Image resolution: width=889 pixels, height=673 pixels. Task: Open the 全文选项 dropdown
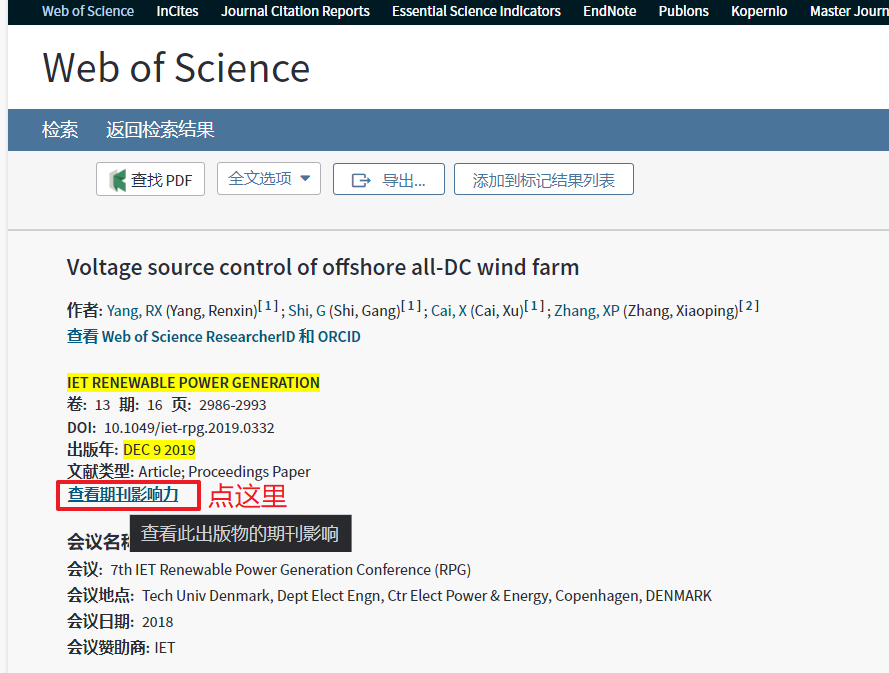tap(268, 178)
